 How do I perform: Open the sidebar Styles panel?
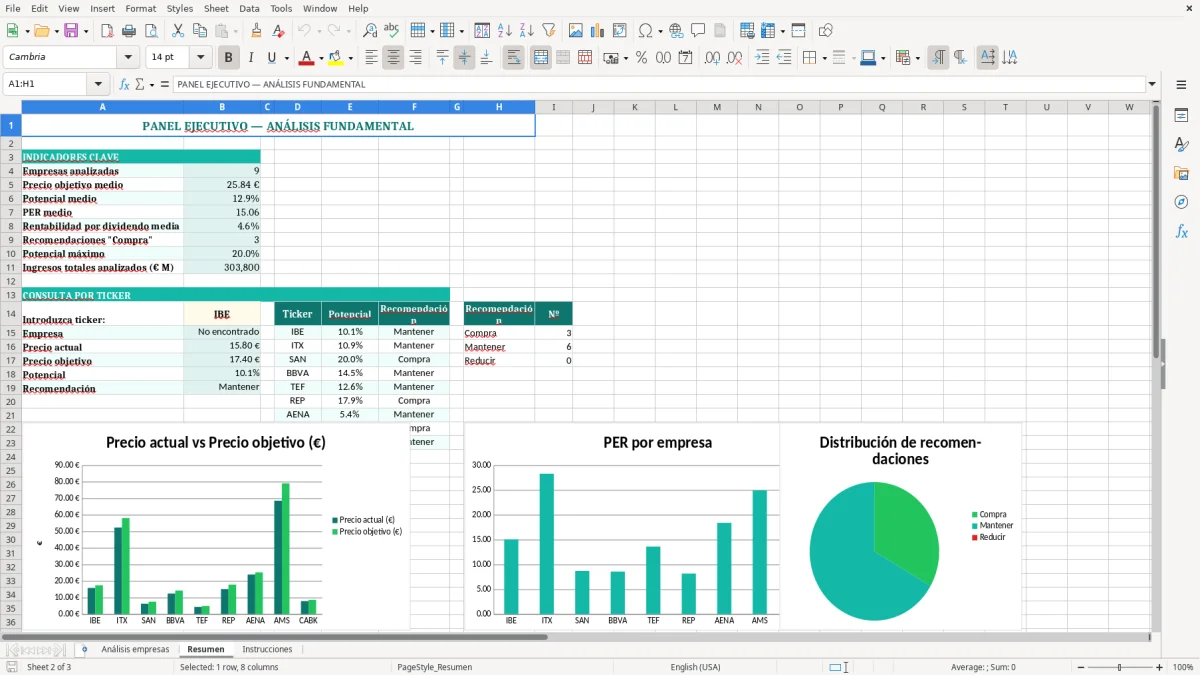coord(1181,144)
